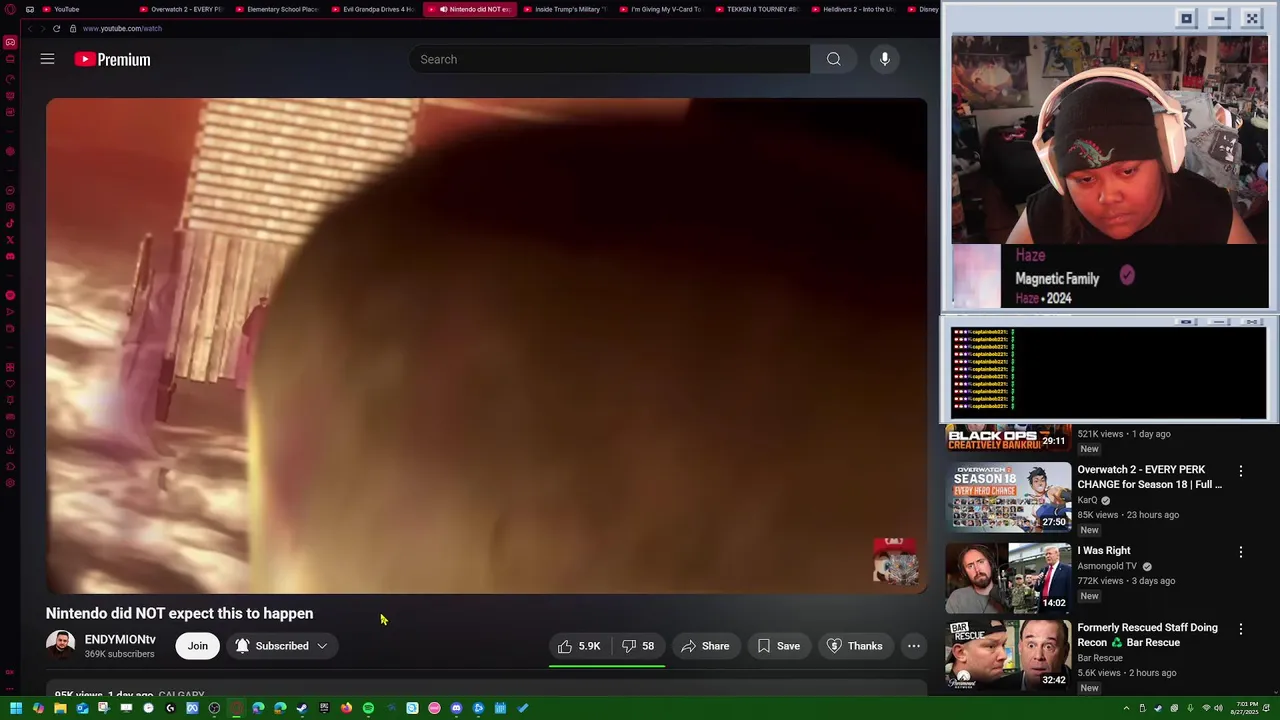Open Bar Rescue video thumbnail
The height and width of the screenshot is (720, 1280).
1009,655
